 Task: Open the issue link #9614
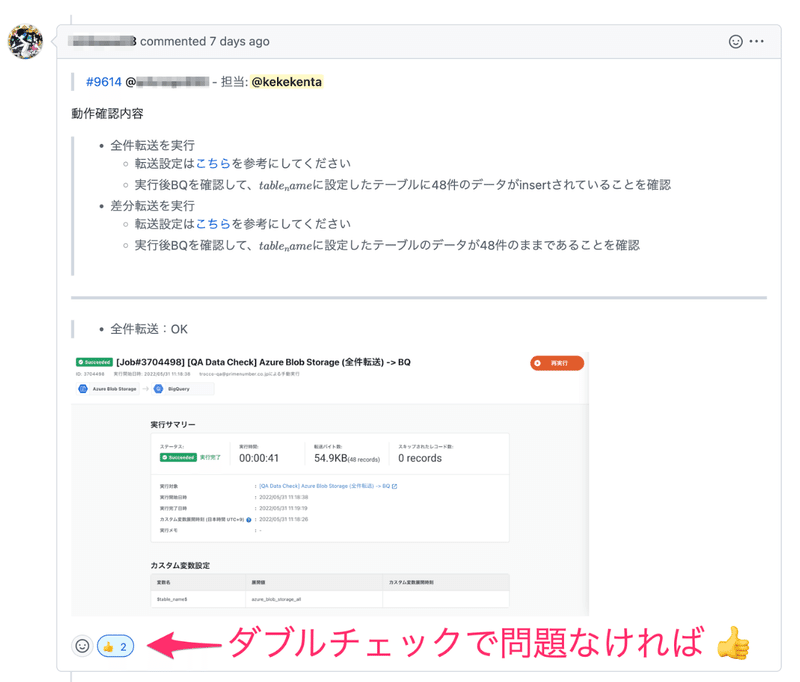point(104,82)
